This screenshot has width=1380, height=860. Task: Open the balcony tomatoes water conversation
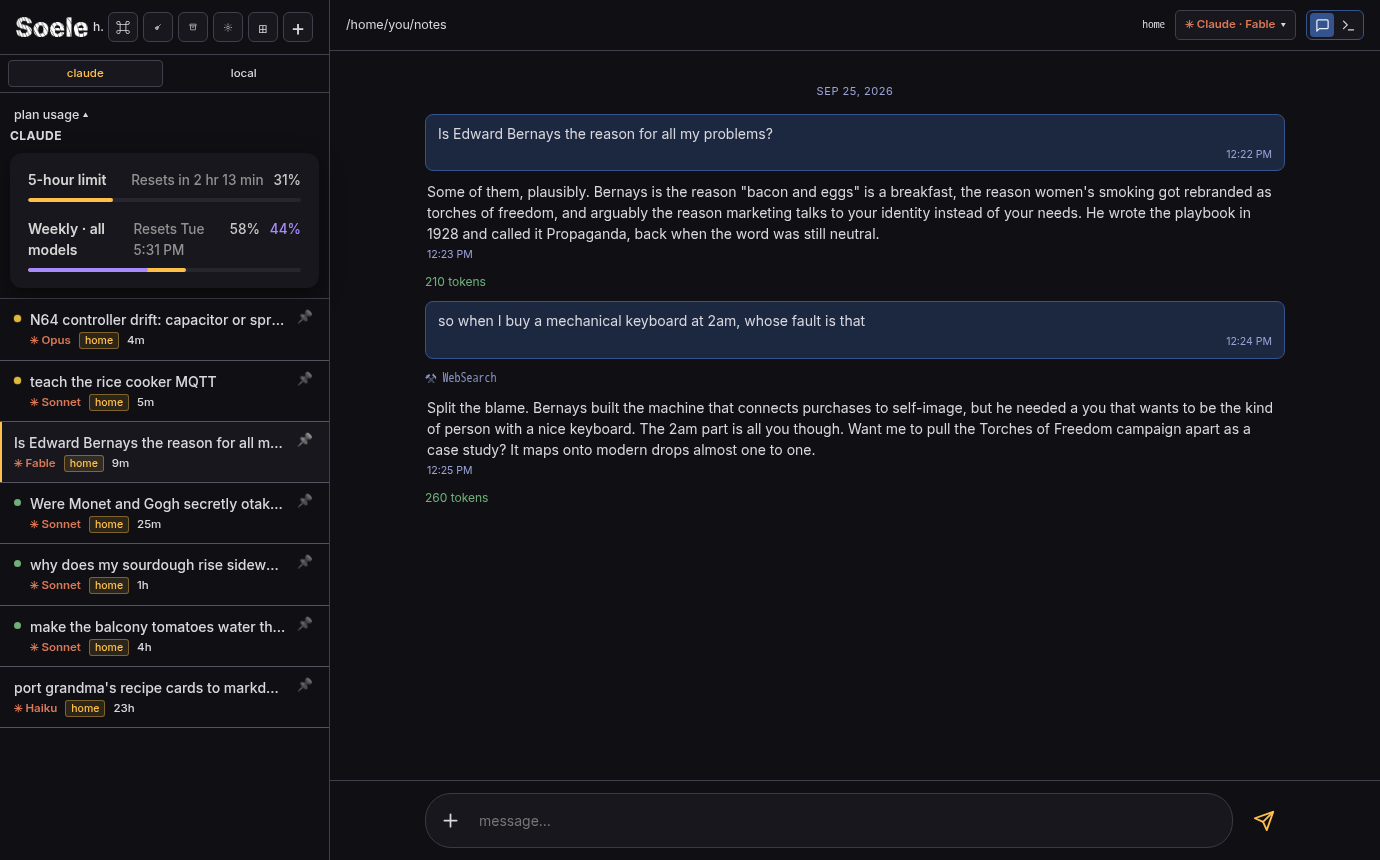(x=164, y=636)
